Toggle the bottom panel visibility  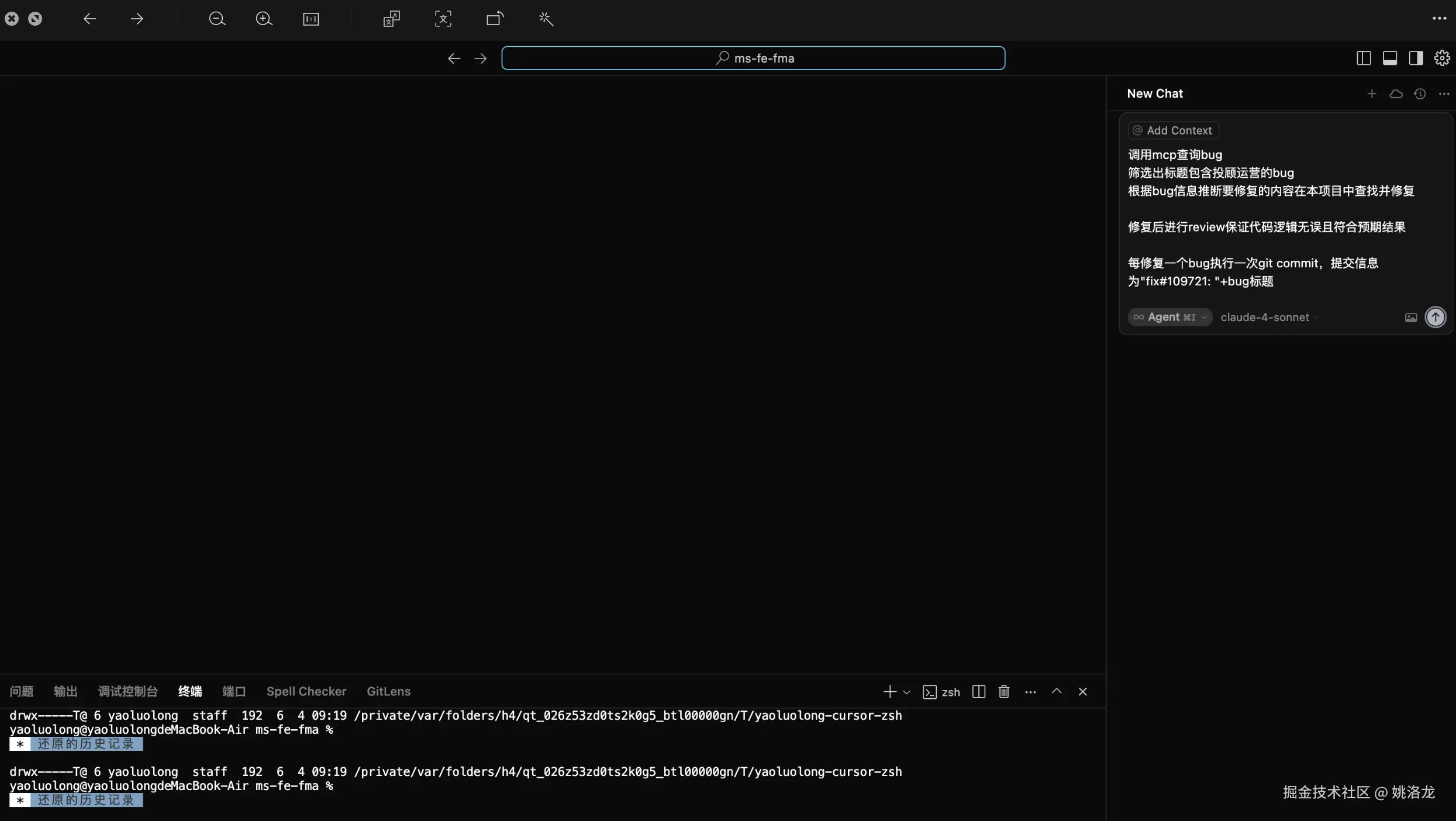click(1390, 58)
